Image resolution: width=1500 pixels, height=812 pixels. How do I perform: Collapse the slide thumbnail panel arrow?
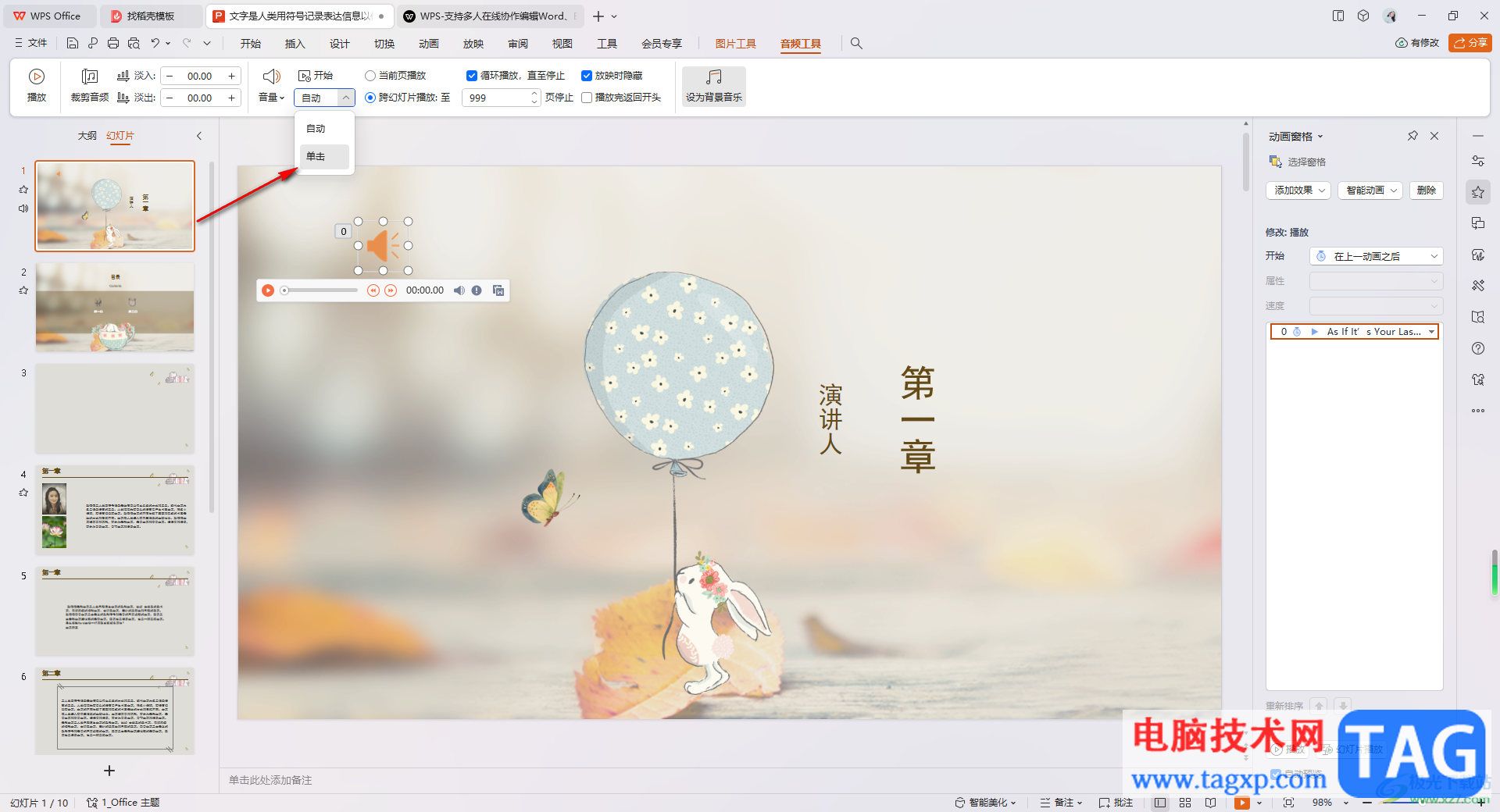(199, 136)
